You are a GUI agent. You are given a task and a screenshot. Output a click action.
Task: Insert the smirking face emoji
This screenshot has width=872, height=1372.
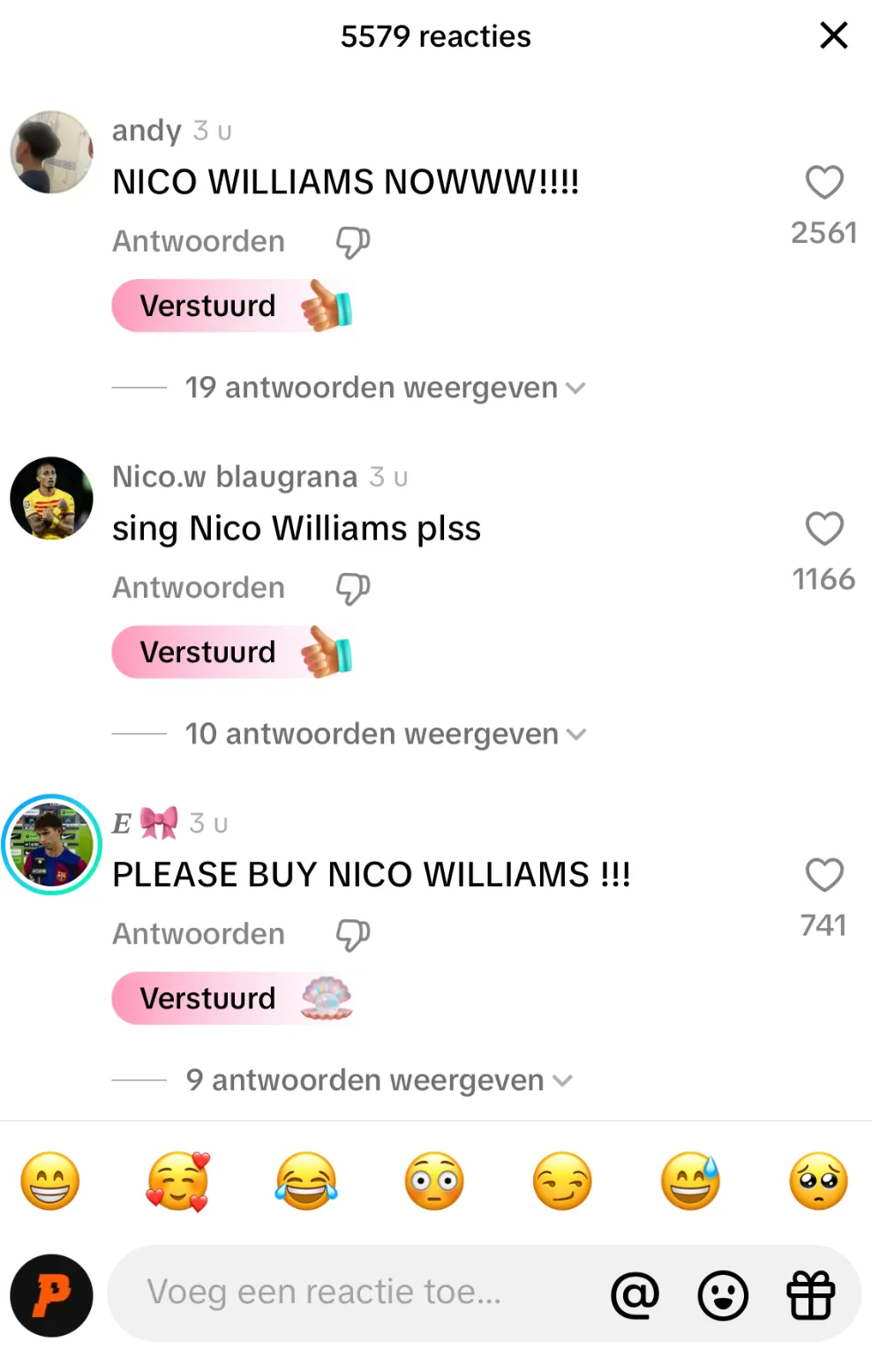tap(562, 1180)
